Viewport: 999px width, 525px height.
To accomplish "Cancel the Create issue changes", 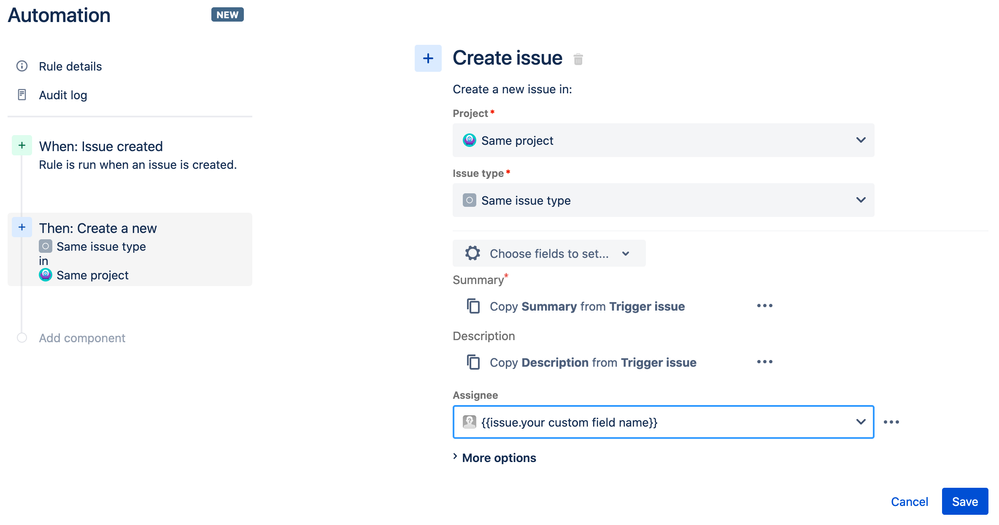I will 909,501.
